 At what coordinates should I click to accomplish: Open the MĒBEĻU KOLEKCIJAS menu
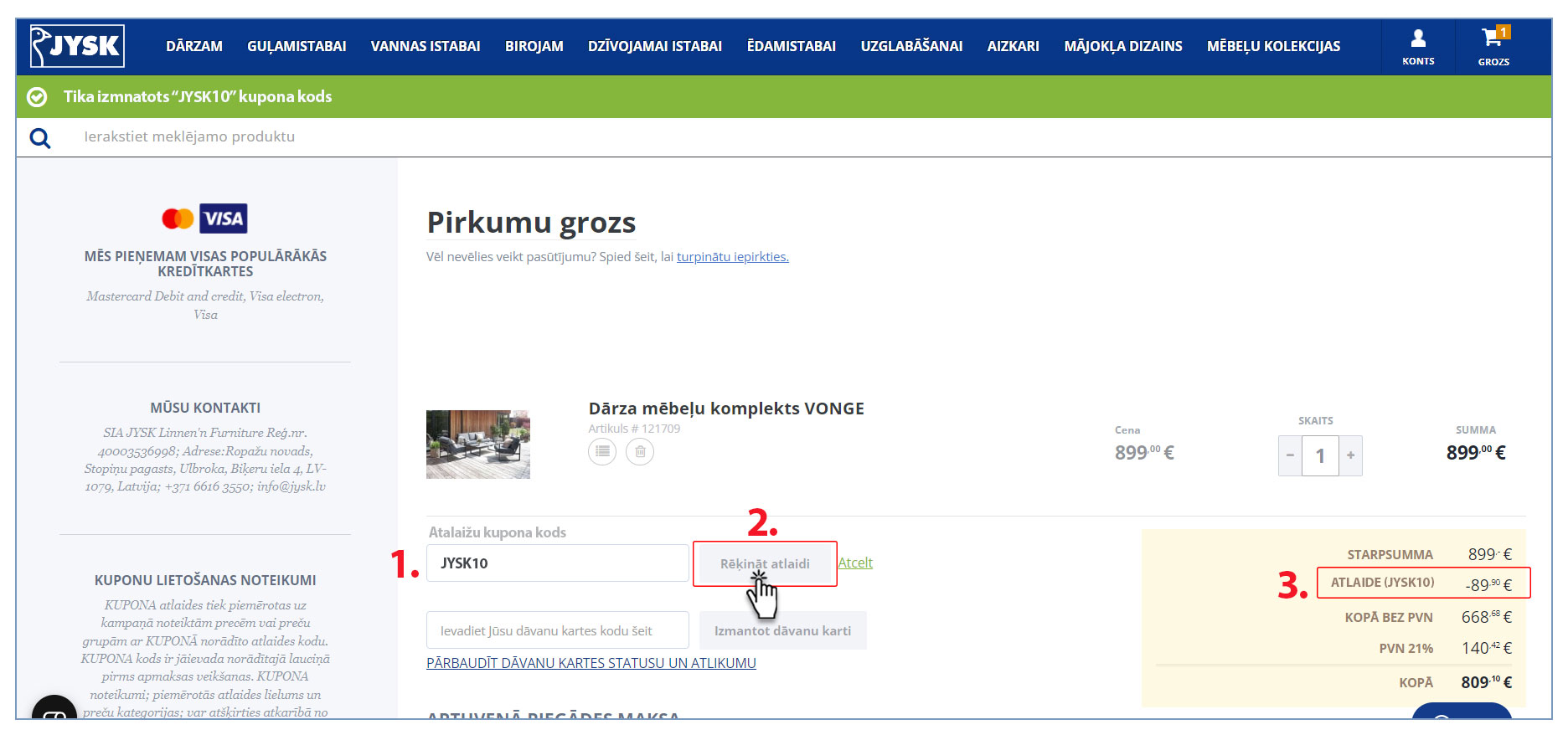pos(1273,47)
